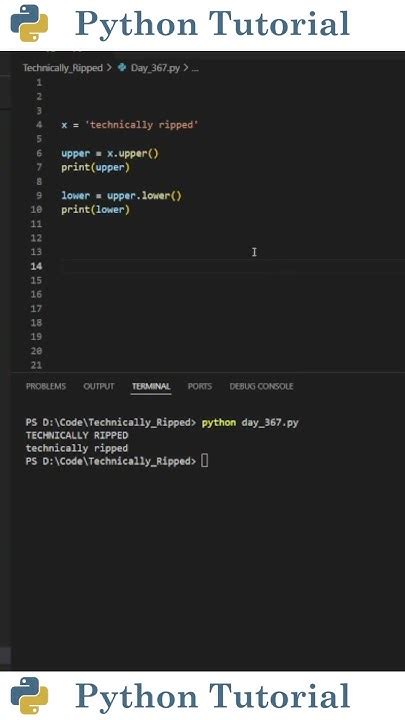Click the python day_367.py terminal command
Image resolution: width=405 pixels, height=720 pixels.
pos(250,422)
